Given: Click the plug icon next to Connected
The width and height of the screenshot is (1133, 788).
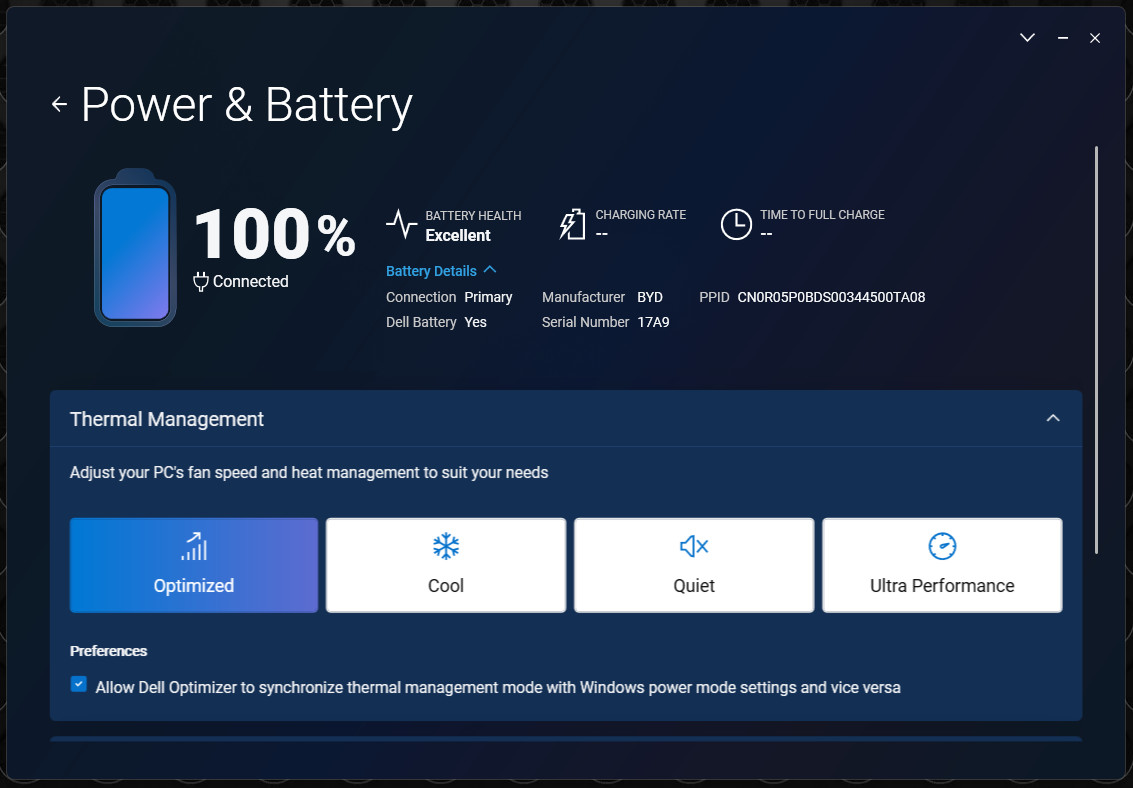Looking at the screenshot, I should pyautogui.click(x=201, y=282).
